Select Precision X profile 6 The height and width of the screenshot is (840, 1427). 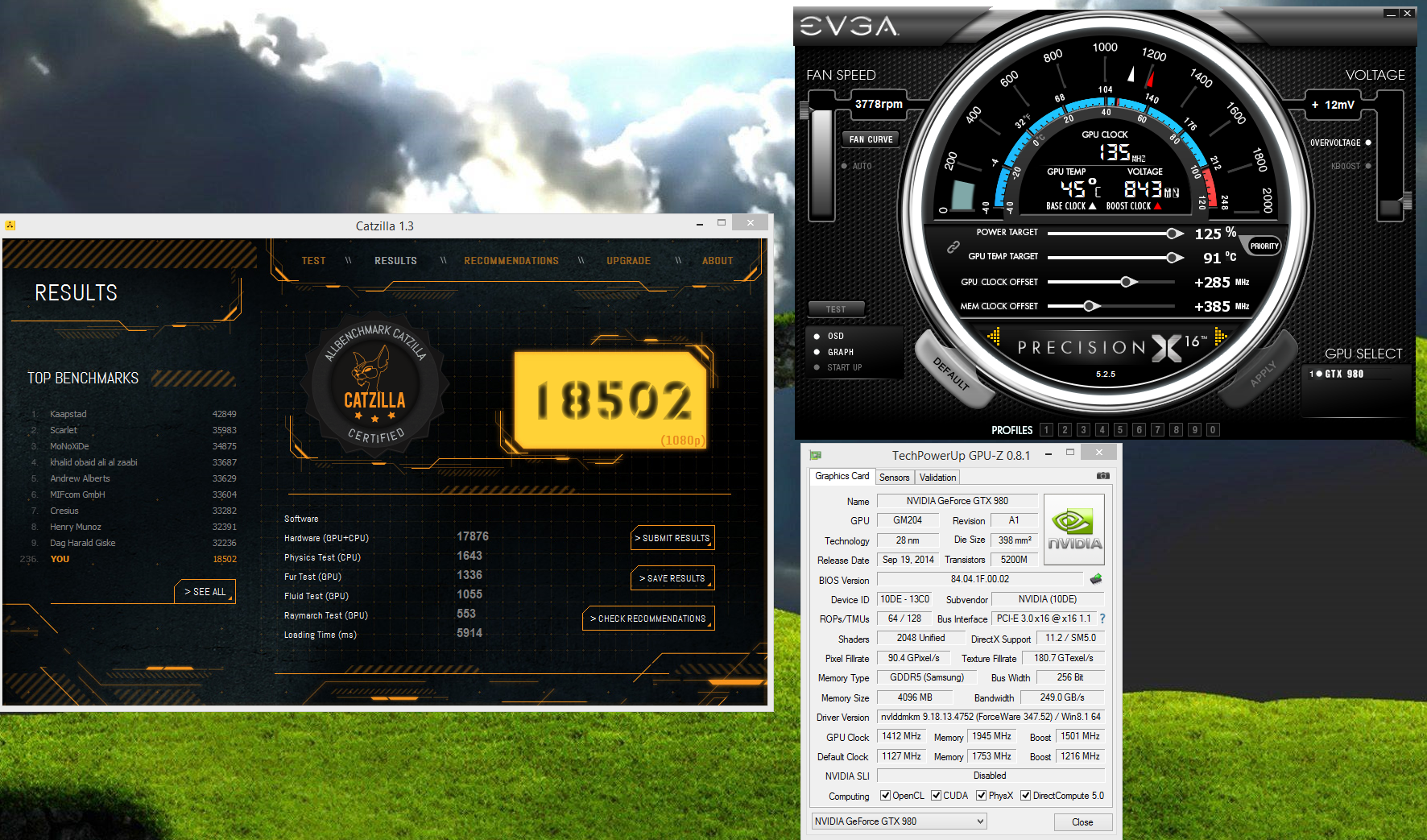1139,430
